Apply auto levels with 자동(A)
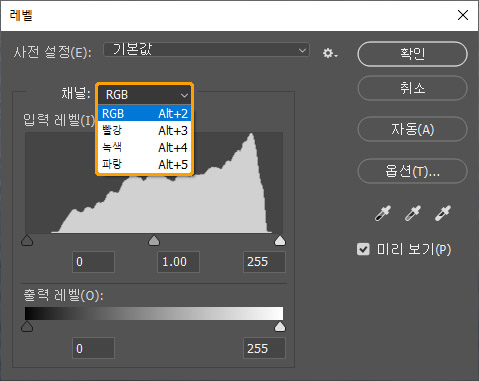The height and width of the screenshot is (381, 479). [412, 130]
